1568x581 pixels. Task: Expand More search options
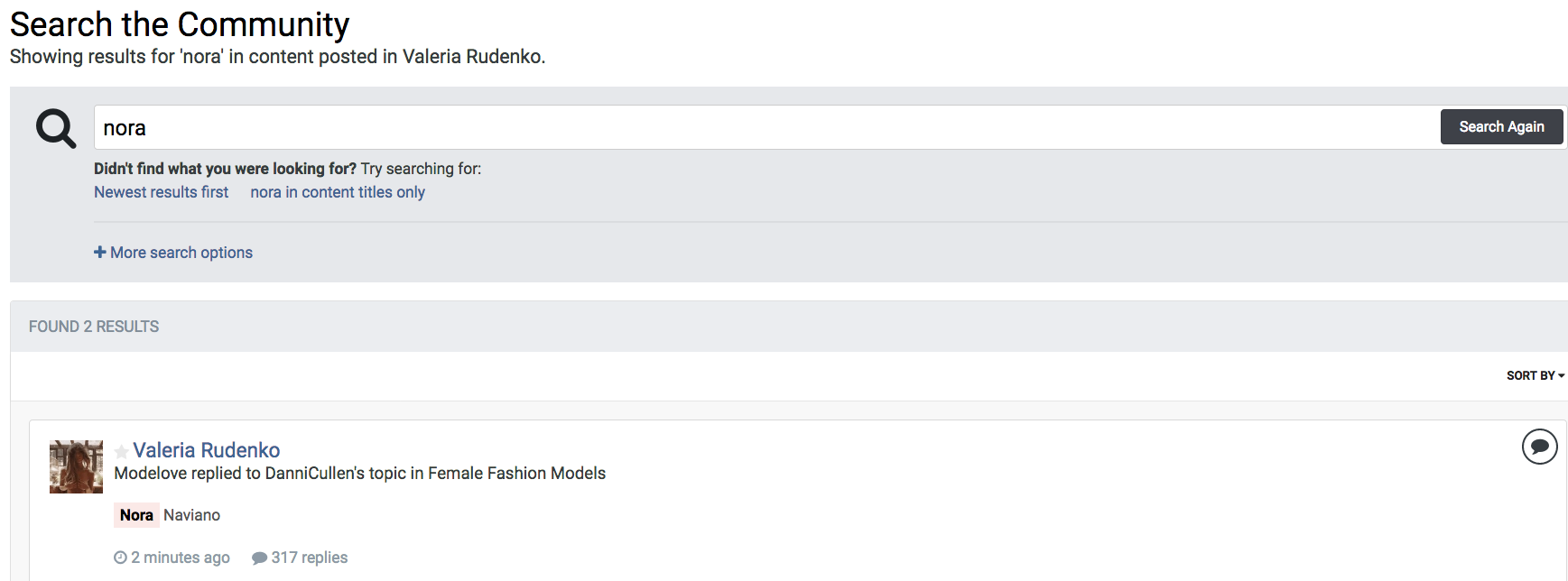pyautogui.click(x=173, y=253)
